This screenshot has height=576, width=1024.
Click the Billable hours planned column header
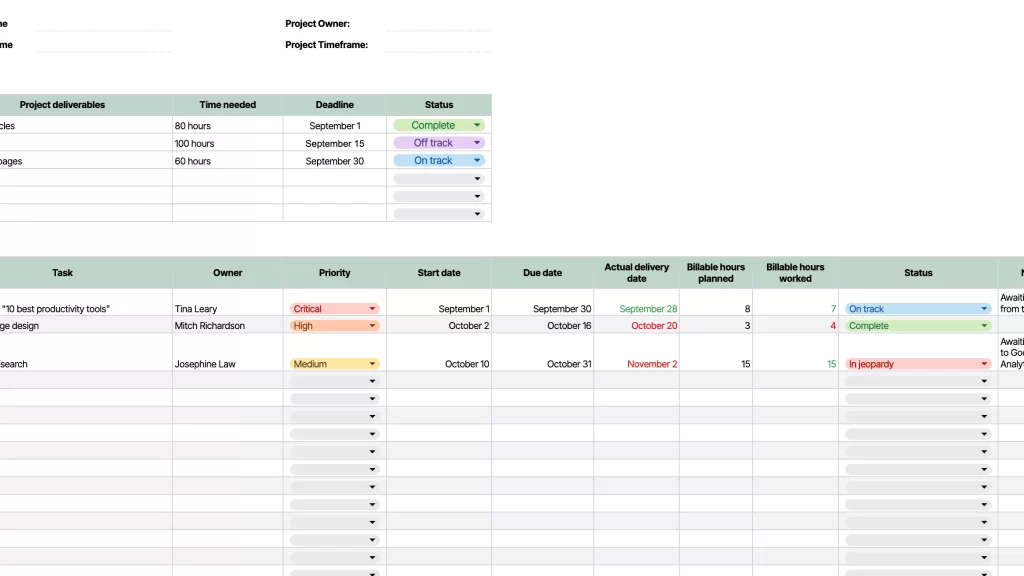point(716,273)
